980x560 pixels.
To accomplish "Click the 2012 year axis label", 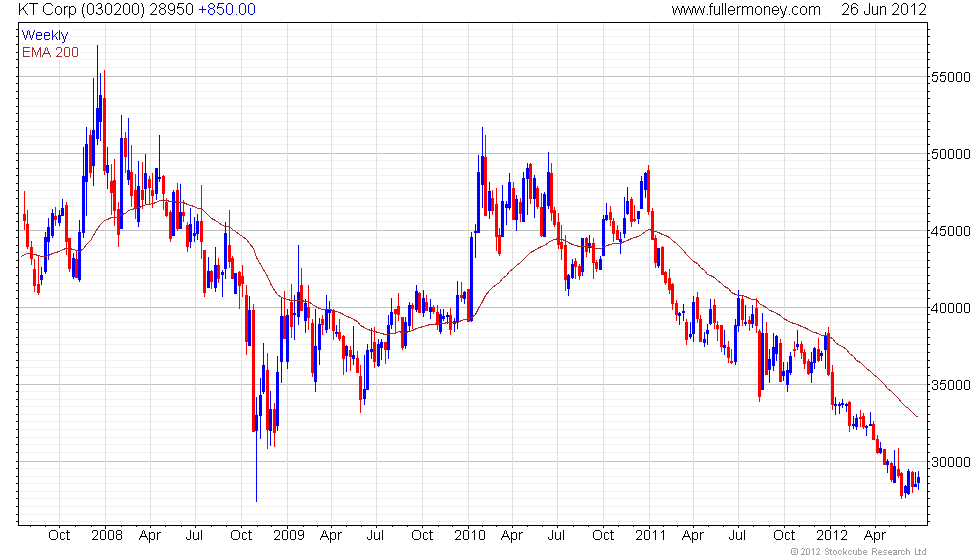I will point(832,535).
